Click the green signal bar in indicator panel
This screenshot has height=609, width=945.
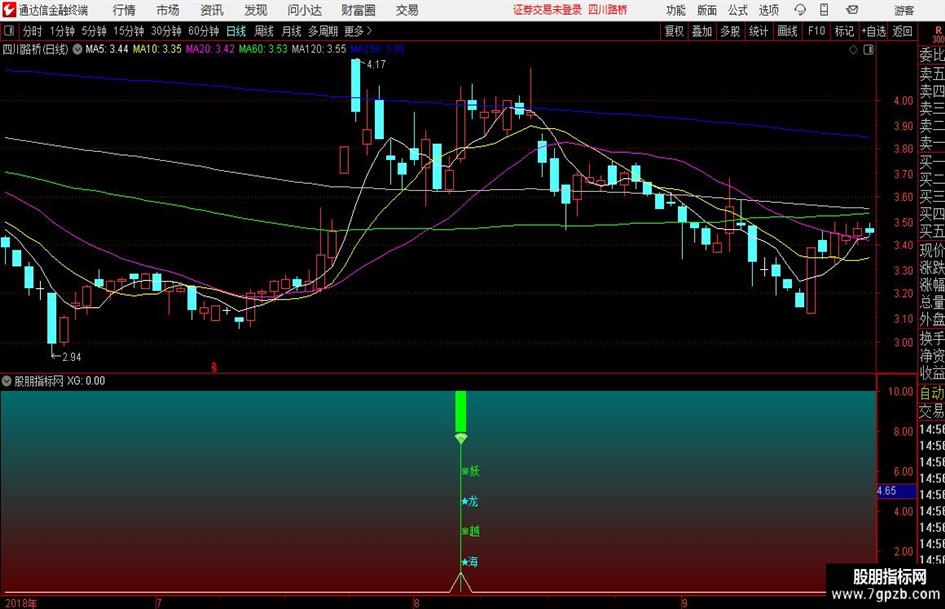point(460,411)
